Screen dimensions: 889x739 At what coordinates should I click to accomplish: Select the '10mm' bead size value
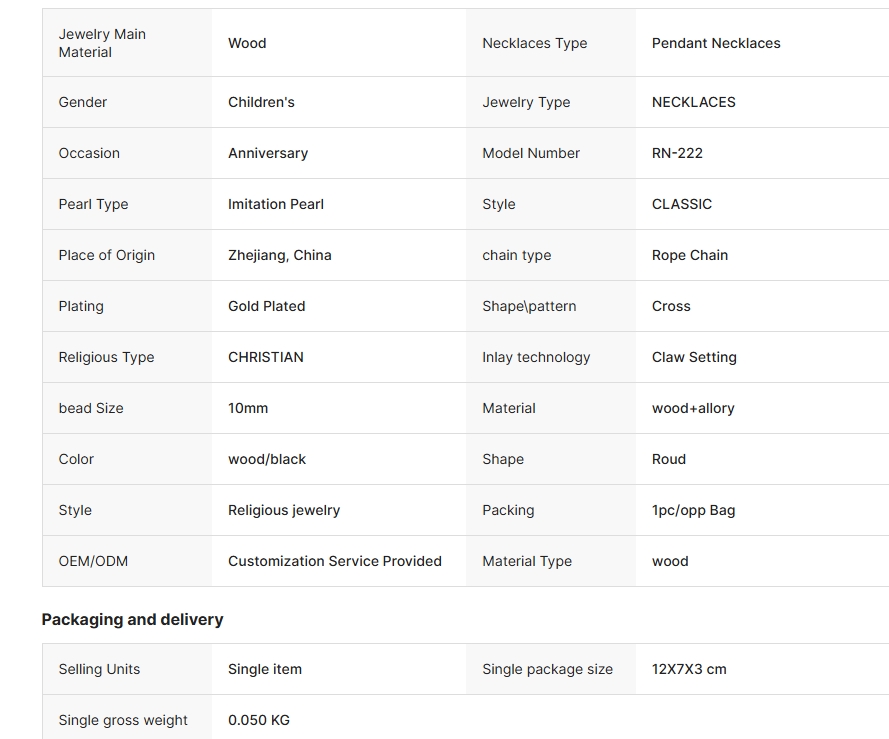[x=248, y=408]
